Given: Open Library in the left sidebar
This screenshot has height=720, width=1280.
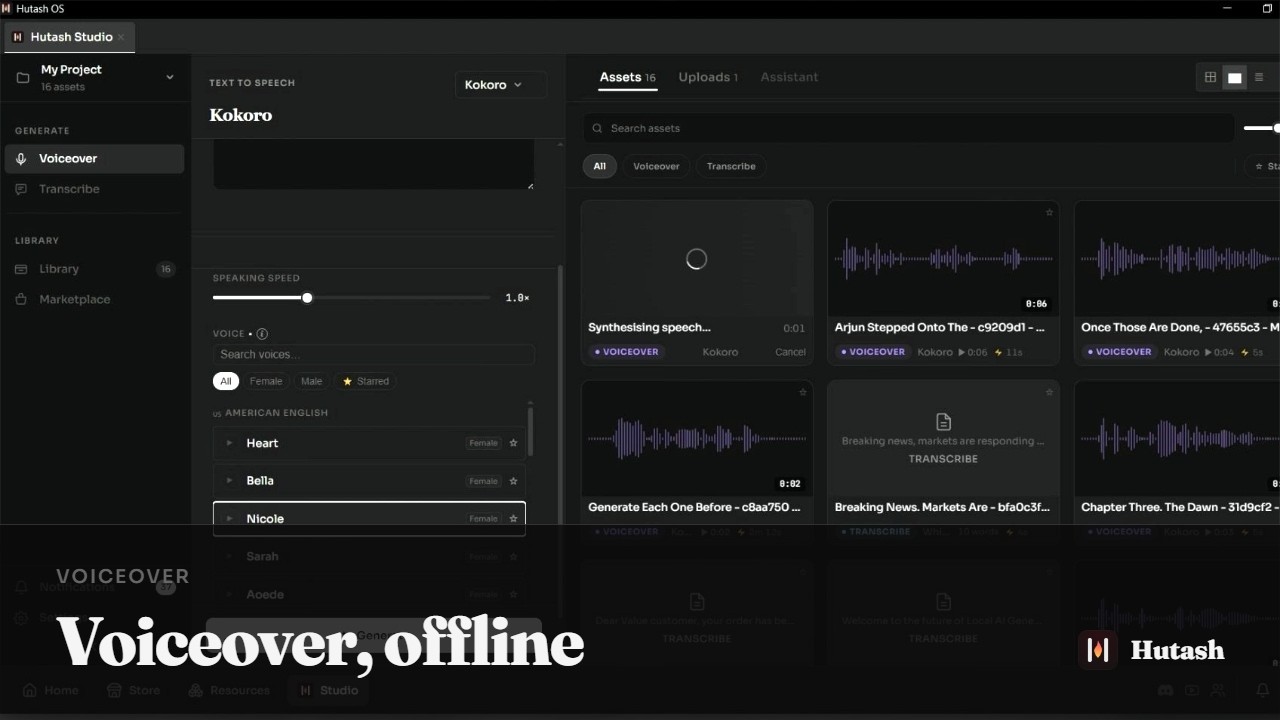Looking at the screenshot, I should coord(94,269).
